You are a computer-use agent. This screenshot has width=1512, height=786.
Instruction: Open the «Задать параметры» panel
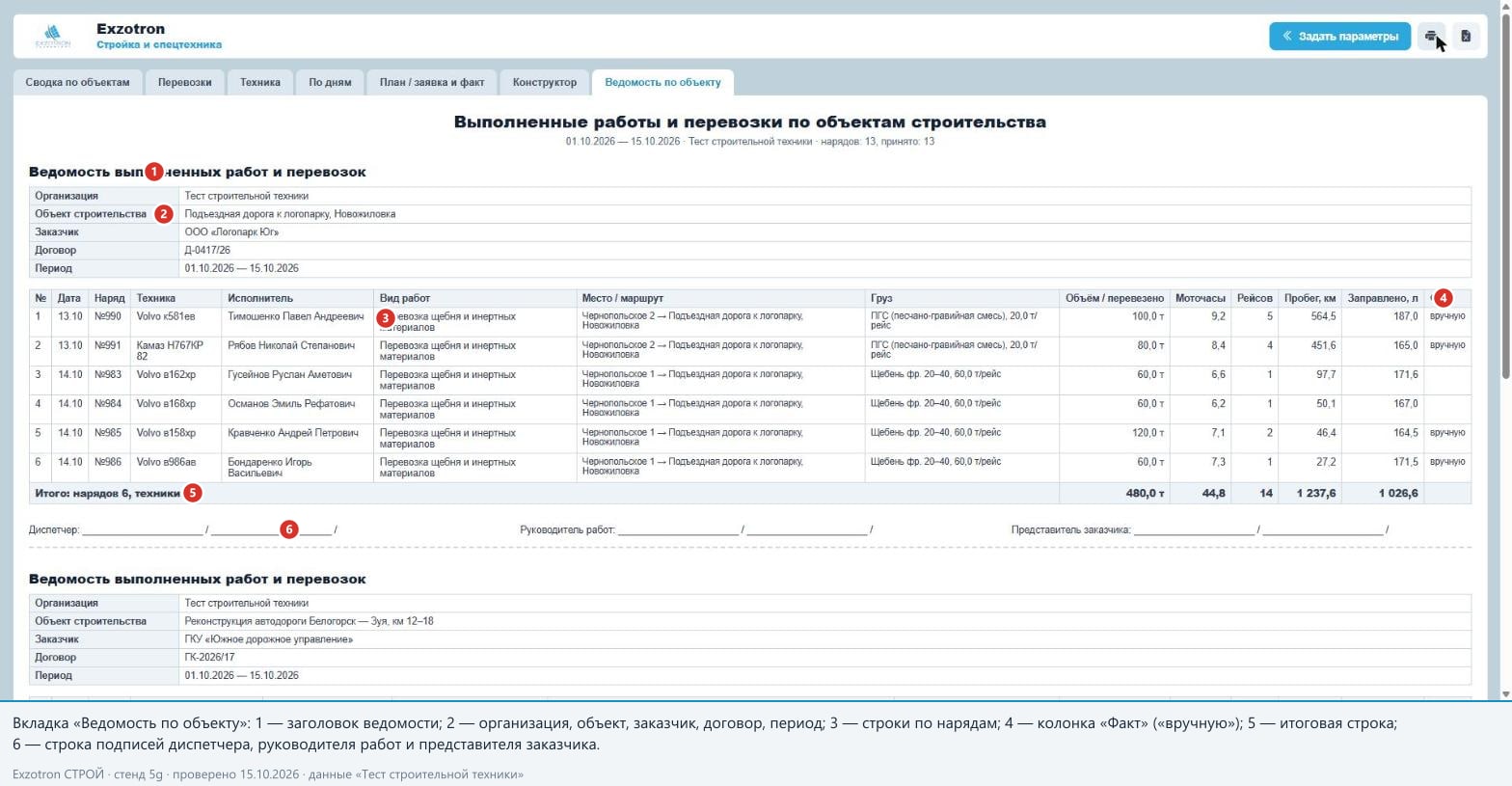[x=1339, y=37]
